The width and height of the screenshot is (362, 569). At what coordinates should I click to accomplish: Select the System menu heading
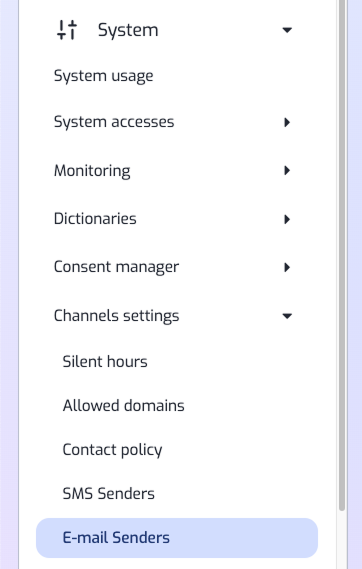click(x=128, y=30)
